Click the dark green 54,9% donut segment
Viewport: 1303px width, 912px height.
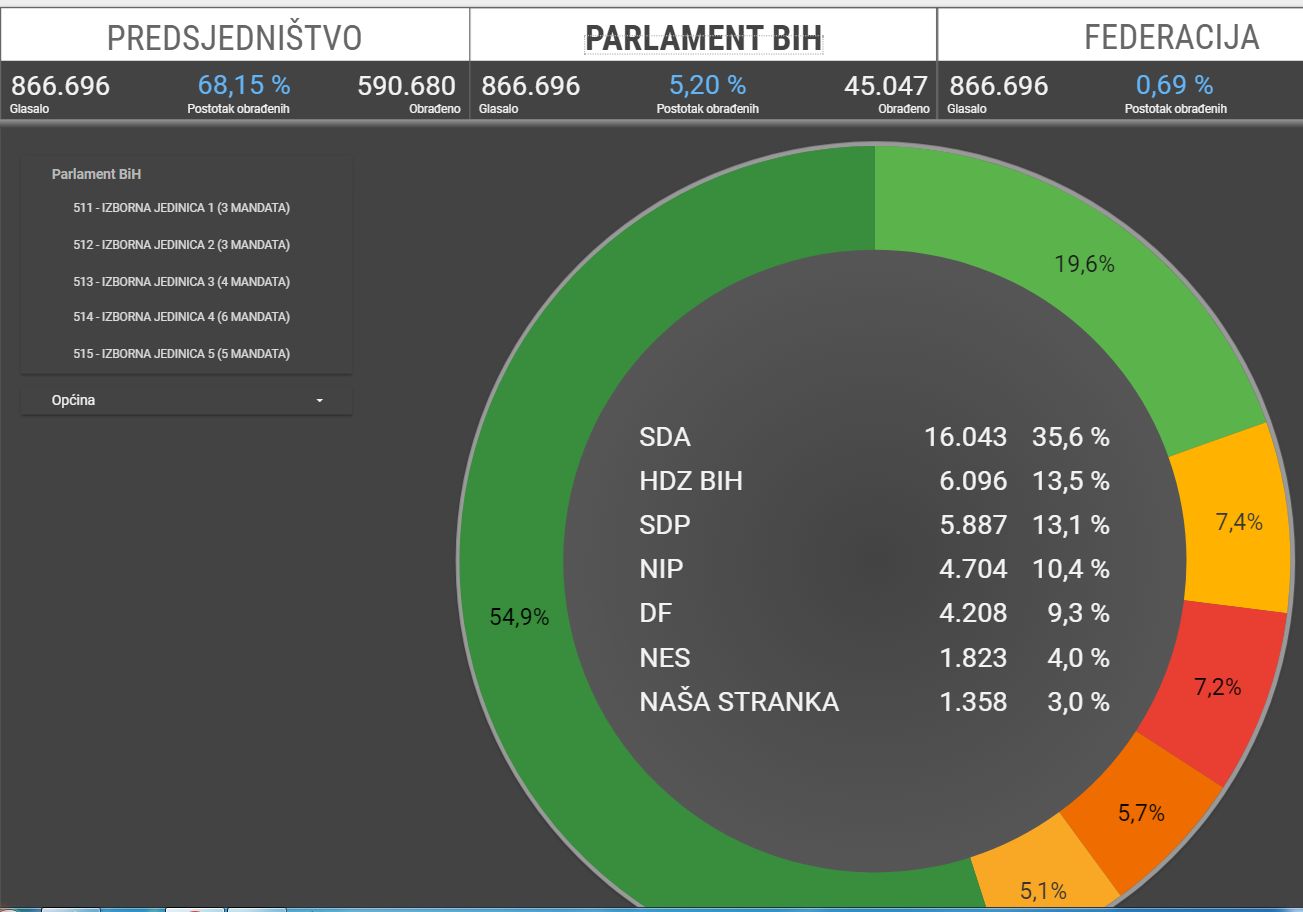click(x=519, y=617)
